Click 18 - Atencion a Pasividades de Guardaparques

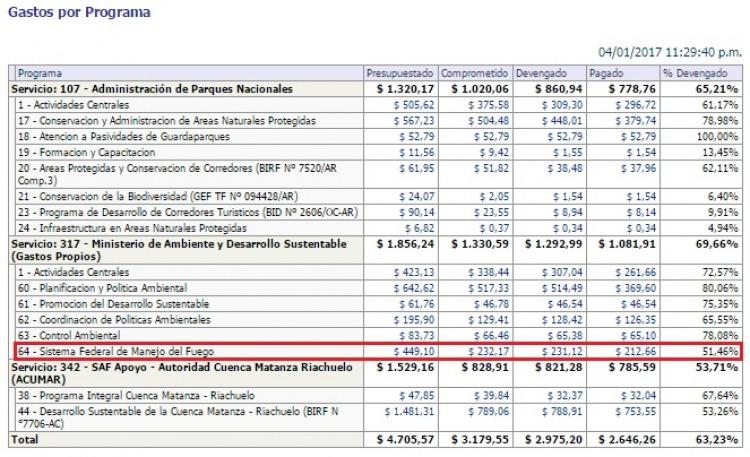(x=124, y=136)
